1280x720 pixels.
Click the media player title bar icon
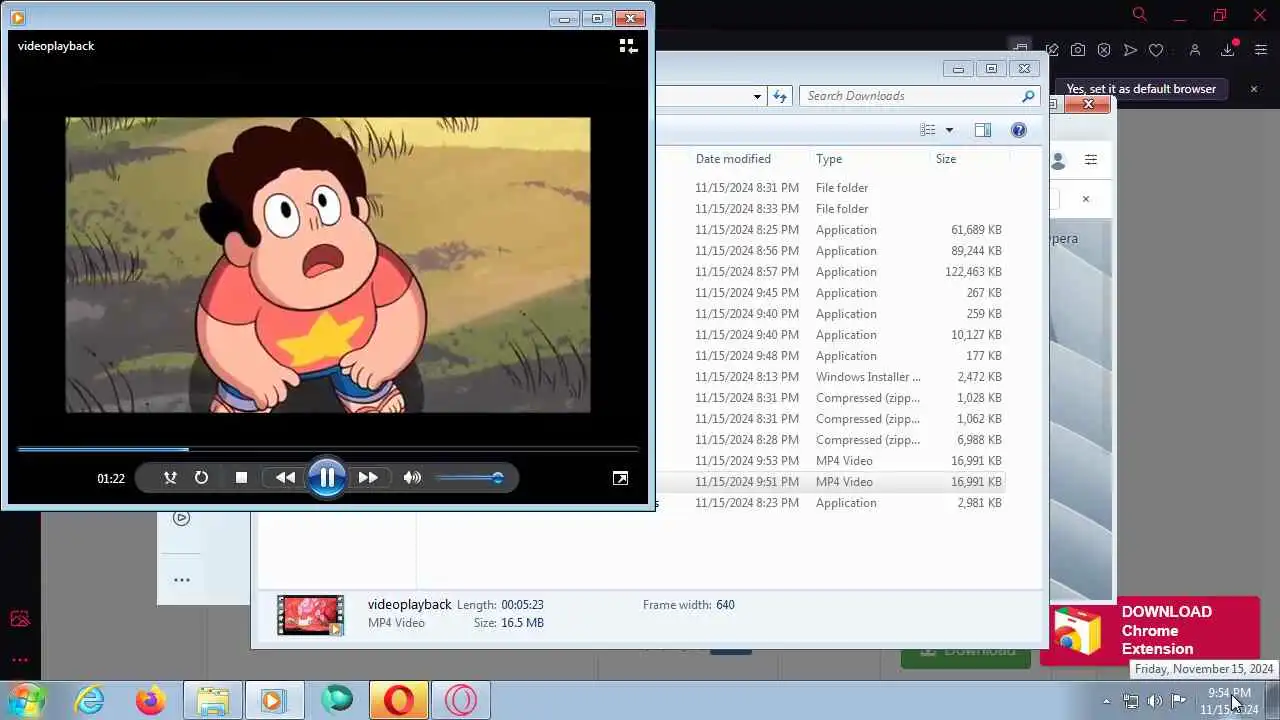(17, 17)
